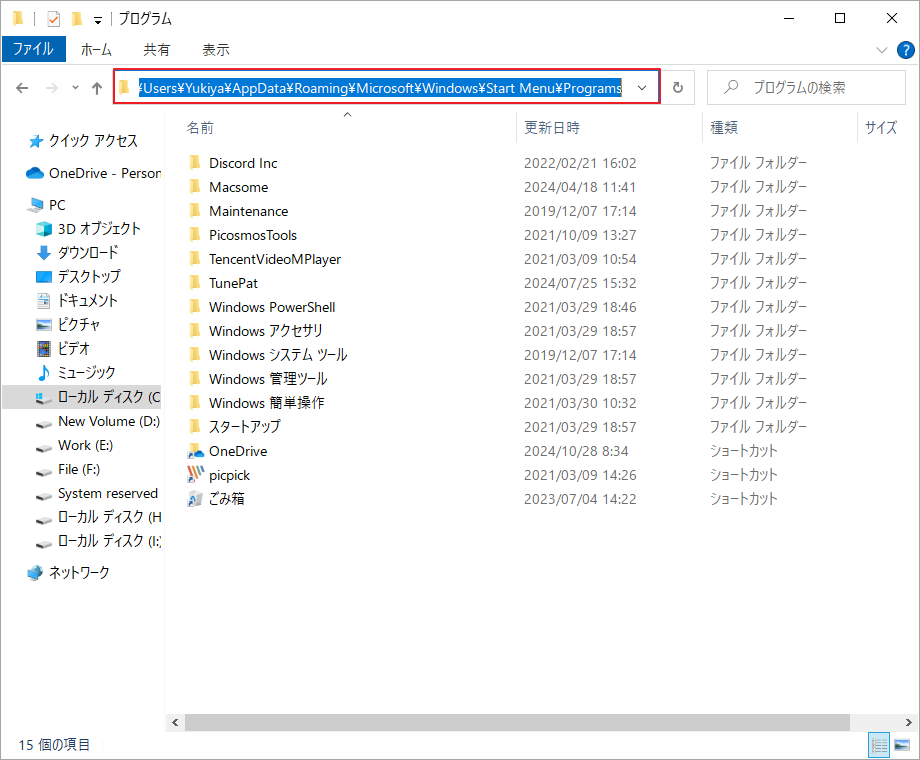The width and height of the screenshot is (920, 760).
Task: Select the Windows 管理ツール folder
Action: point(268,379)
